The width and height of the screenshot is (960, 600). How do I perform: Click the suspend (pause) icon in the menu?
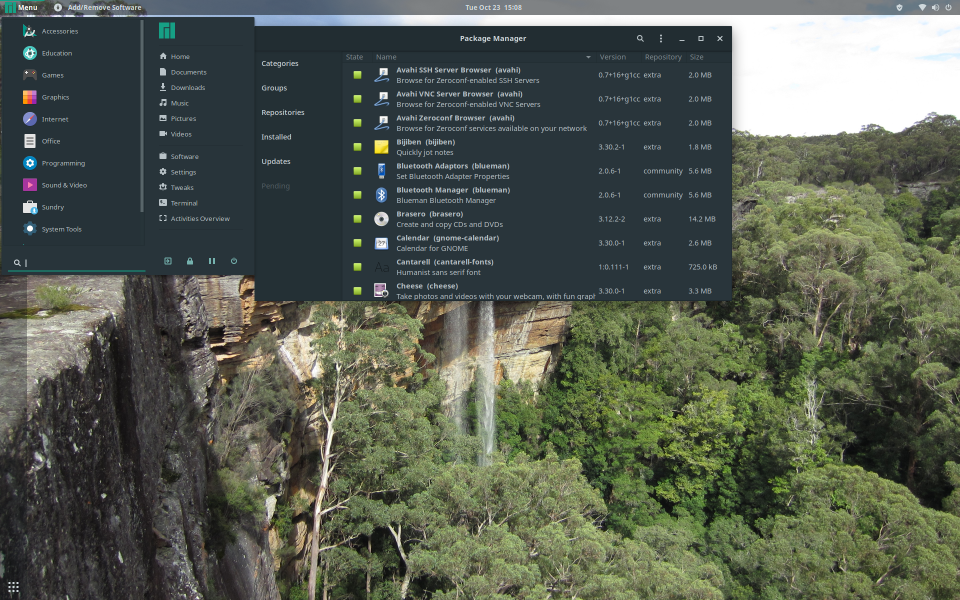(x=212, y=261)
